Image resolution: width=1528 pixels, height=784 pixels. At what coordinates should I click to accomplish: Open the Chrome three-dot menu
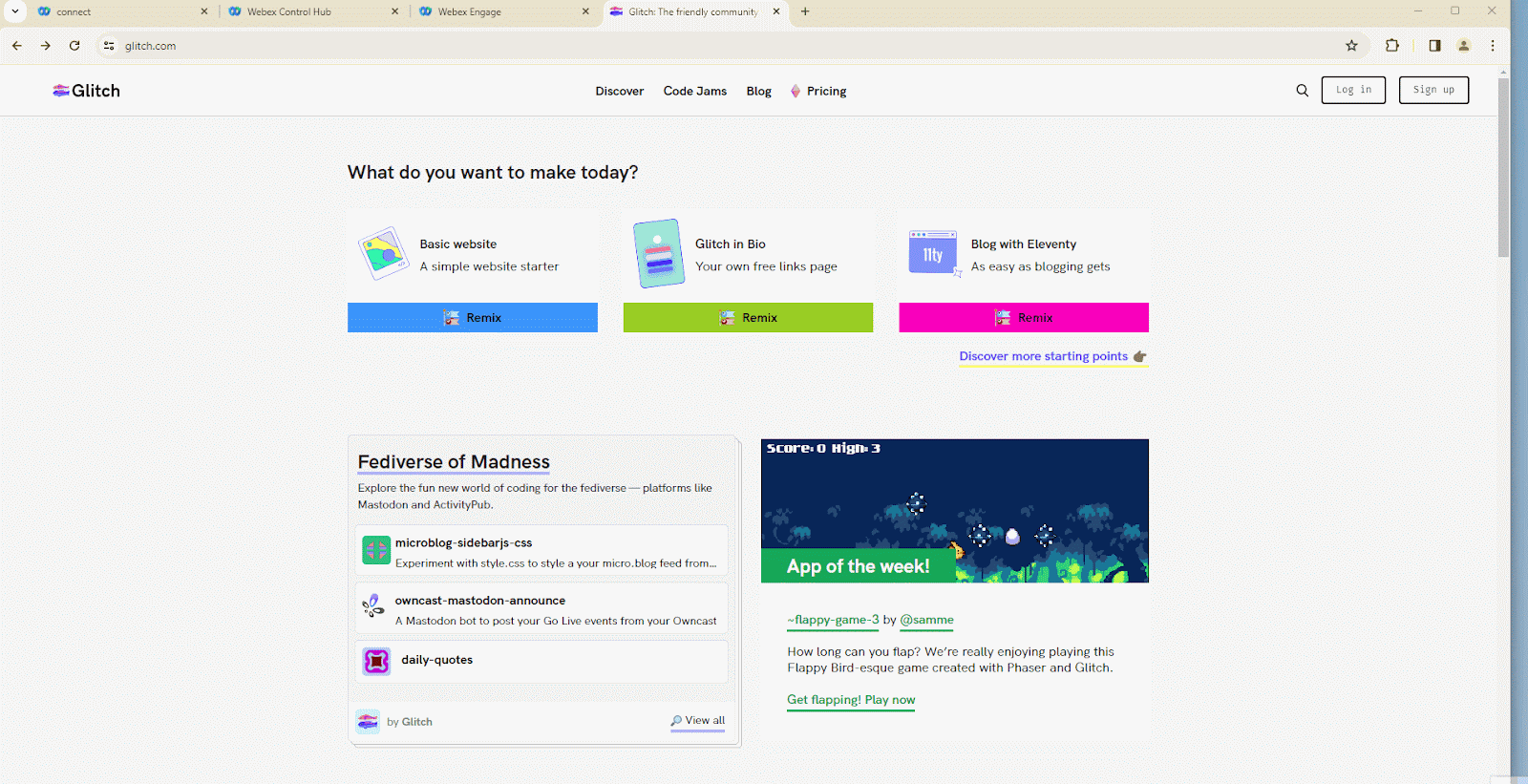click(x=1493, y=46)
